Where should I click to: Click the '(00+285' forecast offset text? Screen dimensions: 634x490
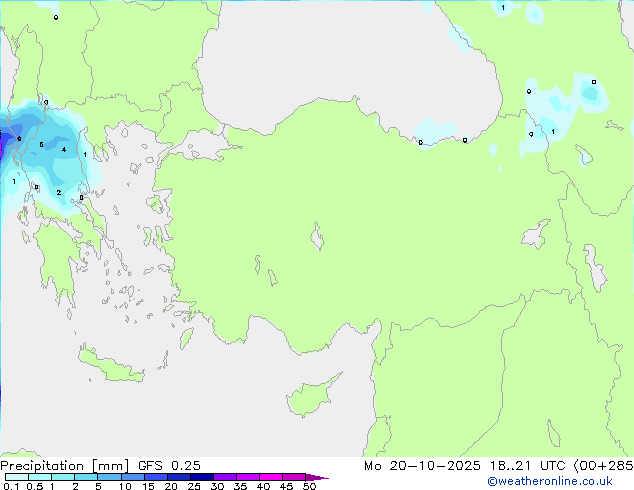pyautogui.click(x=603, y=466)
